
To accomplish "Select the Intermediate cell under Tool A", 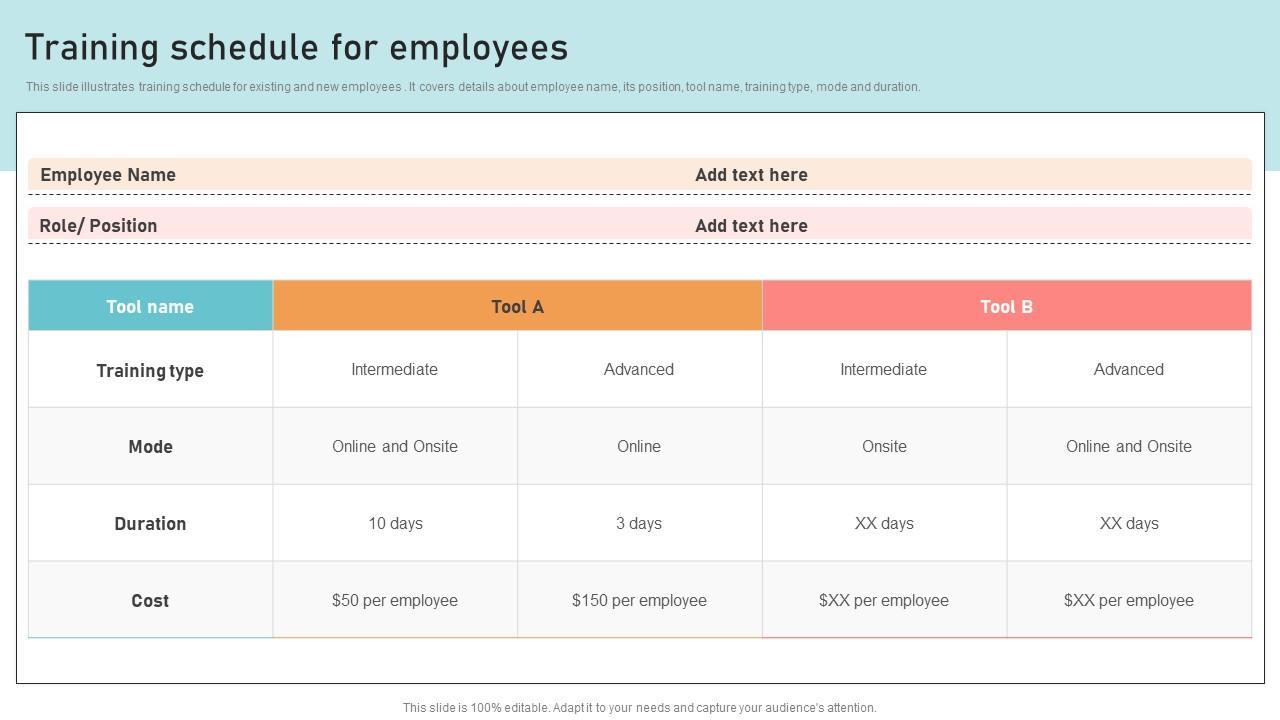I will coord(394,370).
